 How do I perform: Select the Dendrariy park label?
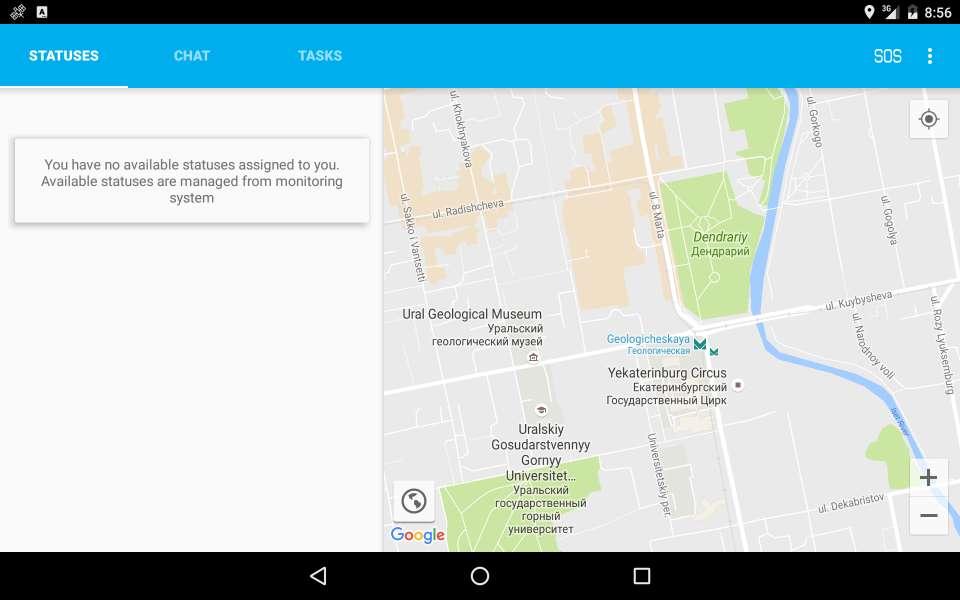[720, 243]
